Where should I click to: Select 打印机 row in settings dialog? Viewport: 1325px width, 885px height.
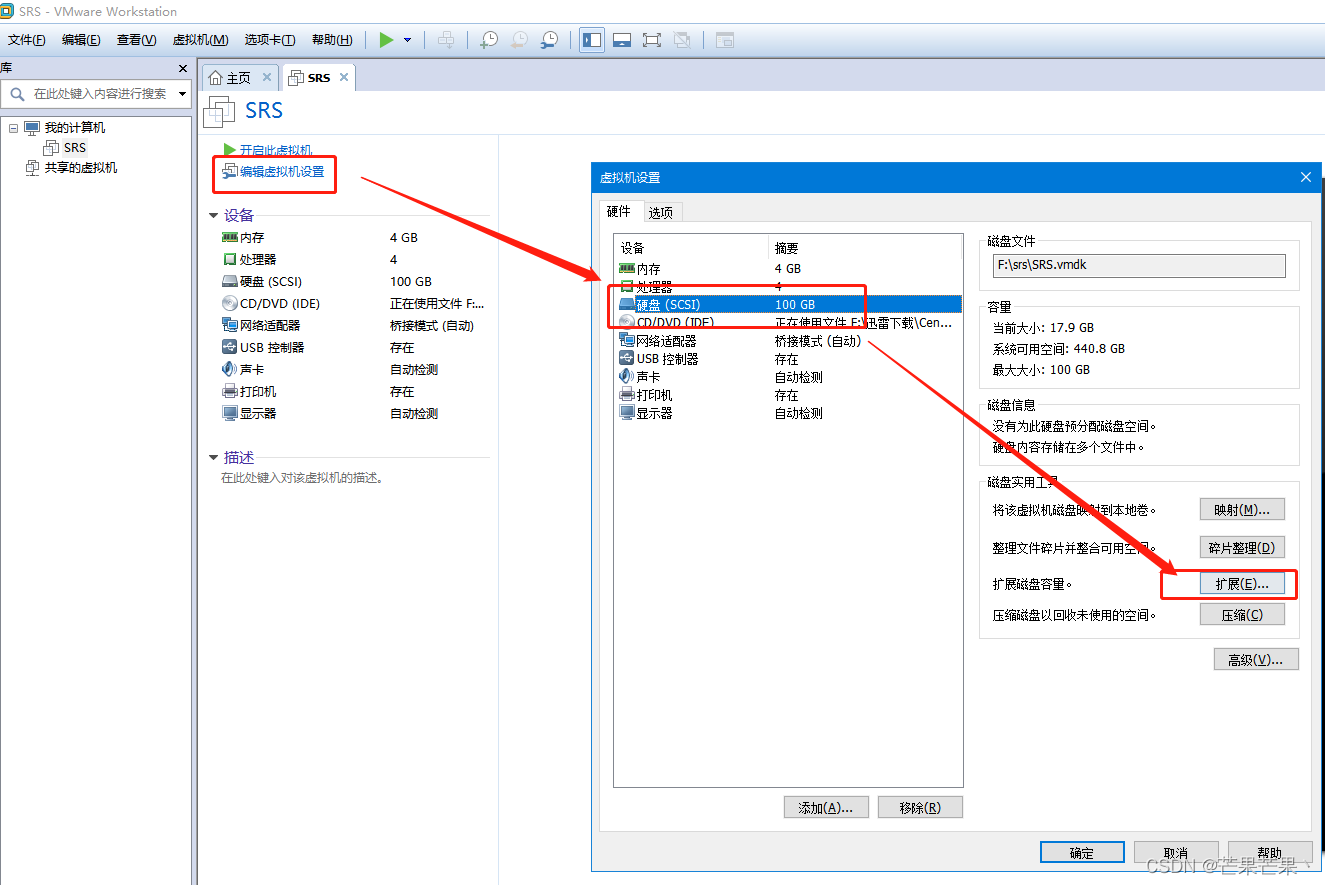[788, 395]
